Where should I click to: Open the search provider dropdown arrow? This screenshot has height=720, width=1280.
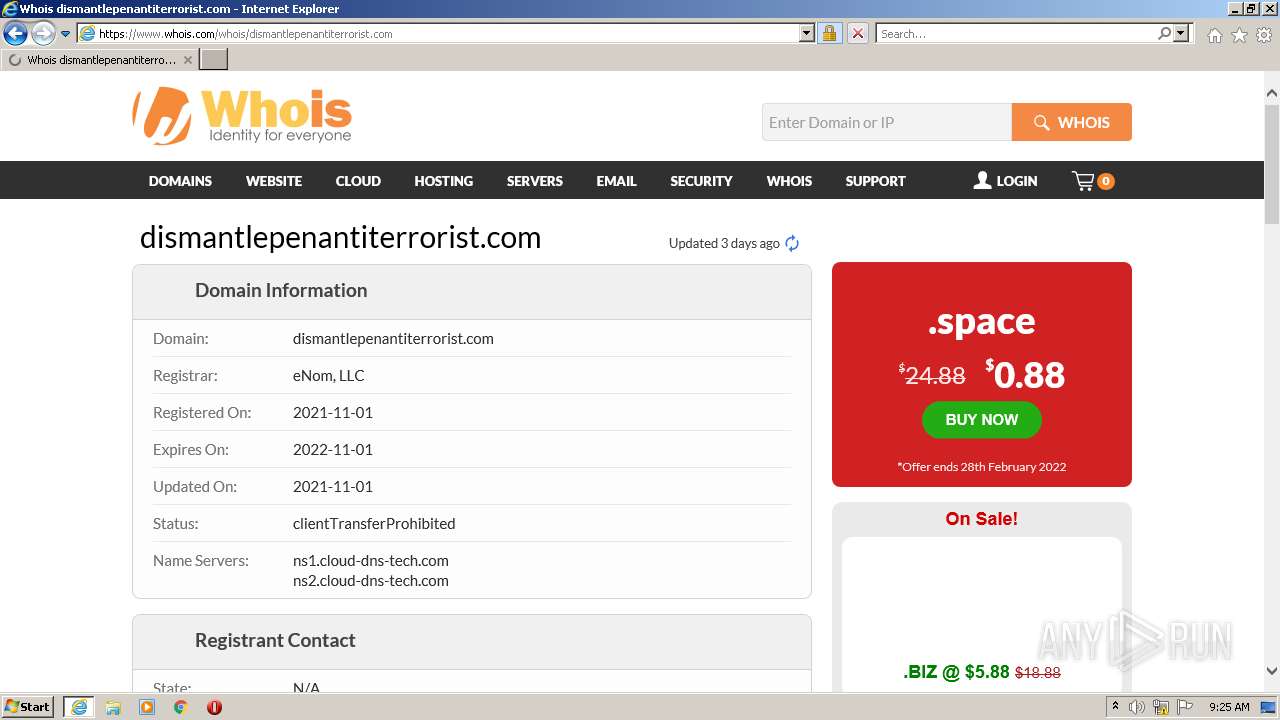[x=1181, y=33]
